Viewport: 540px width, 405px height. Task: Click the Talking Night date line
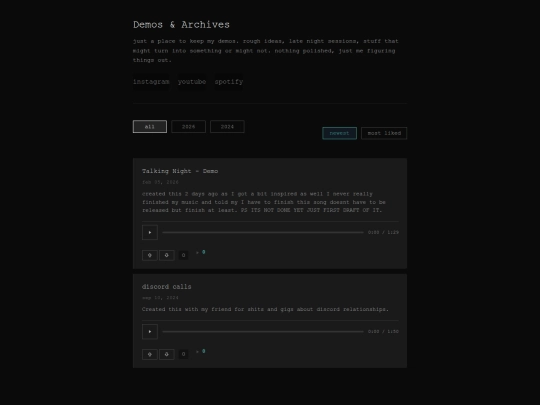point(160,182)
